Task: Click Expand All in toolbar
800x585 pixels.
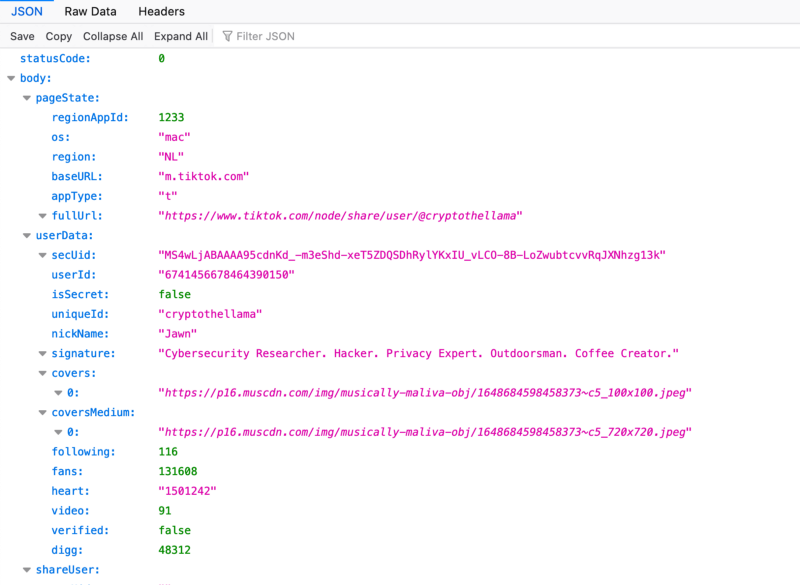Action: [x=181, y=36]
